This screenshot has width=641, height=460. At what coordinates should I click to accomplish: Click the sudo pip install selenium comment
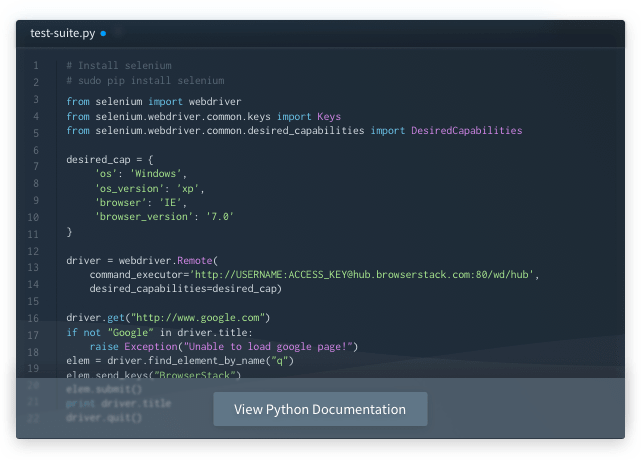pyautogui.click(x=145, y=80)
